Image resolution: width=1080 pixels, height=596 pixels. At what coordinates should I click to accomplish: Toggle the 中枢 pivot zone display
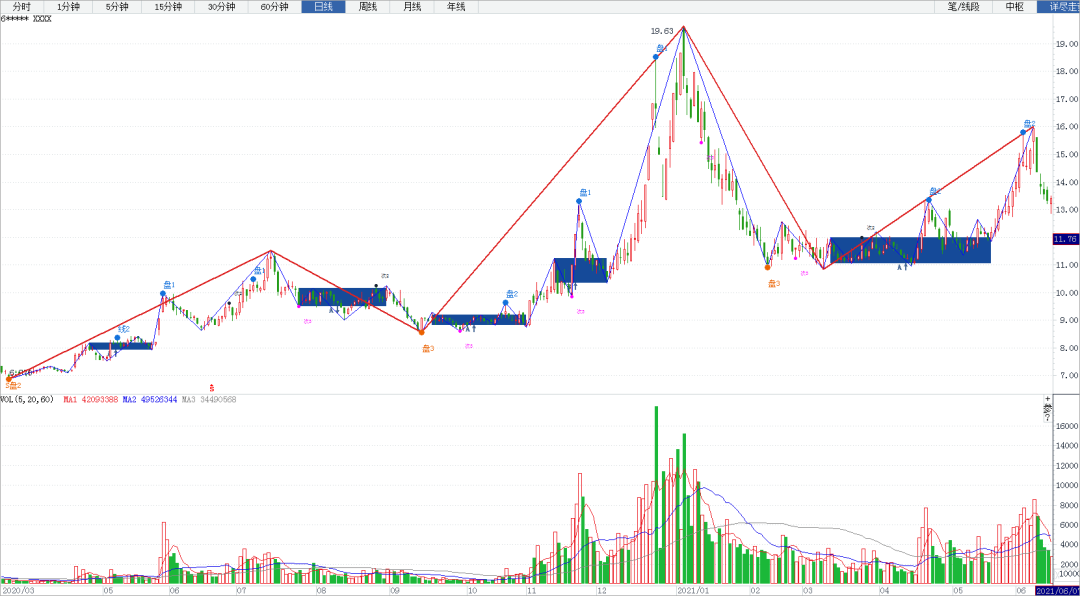pyautogui.click(x=1014, y=7)
